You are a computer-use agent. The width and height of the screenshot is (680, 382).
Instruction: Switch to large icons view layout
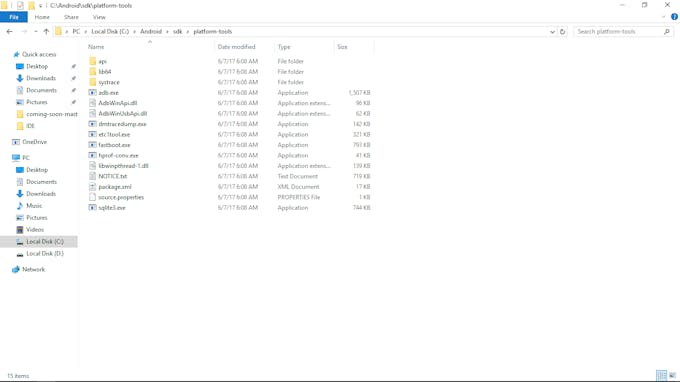coord(672,375)
